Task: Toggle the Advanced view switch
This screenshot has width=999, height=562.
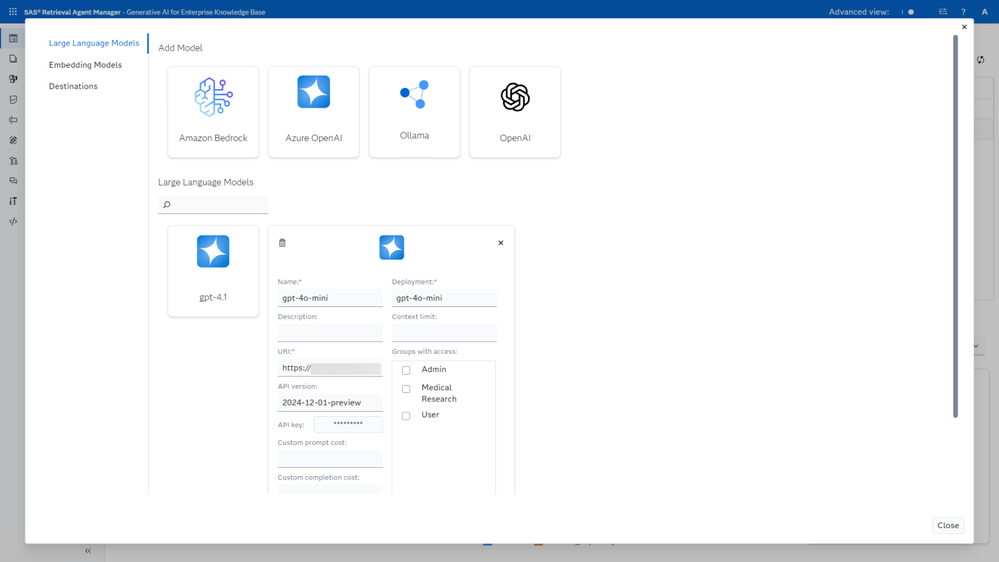Action: tap(909, 11)
